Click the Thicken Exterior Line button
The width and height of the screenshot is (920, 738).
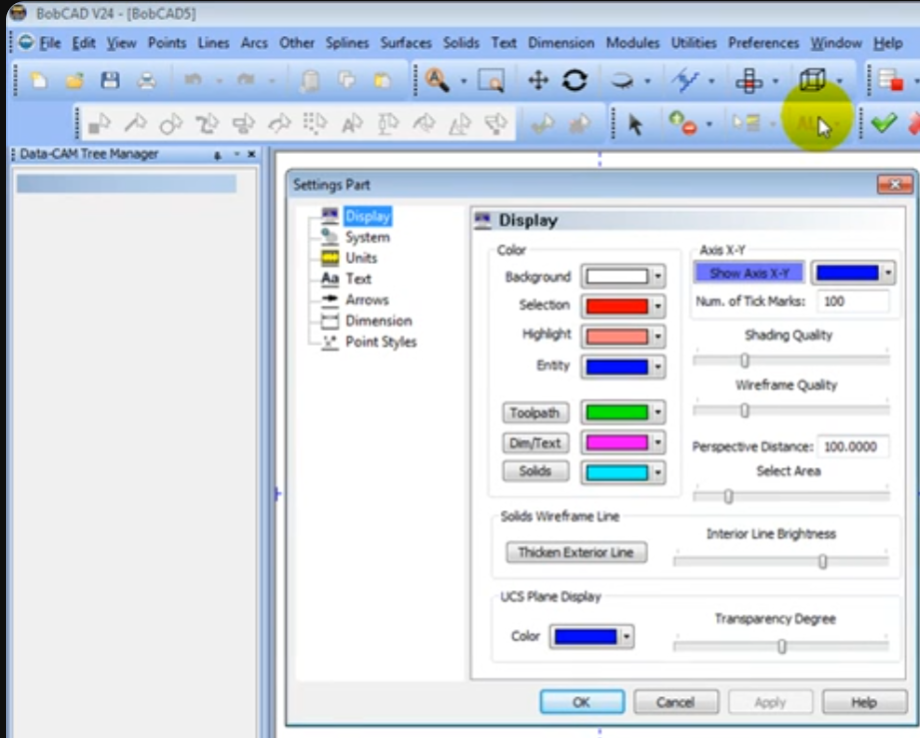click(575, 552)
